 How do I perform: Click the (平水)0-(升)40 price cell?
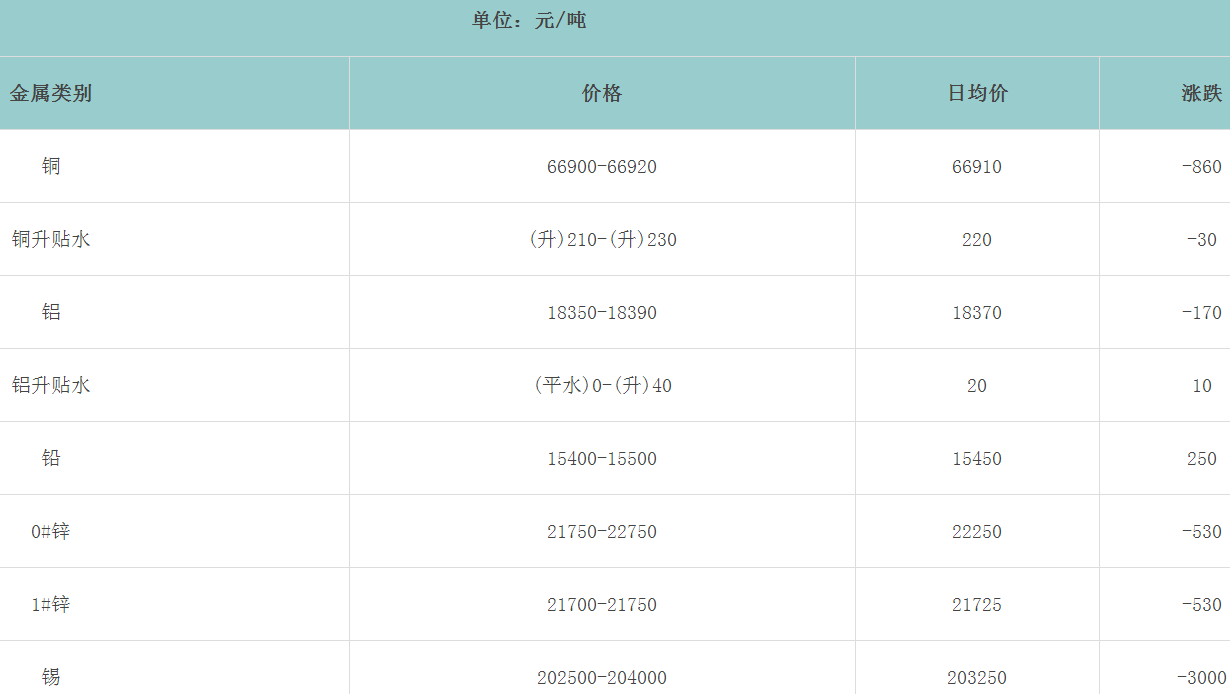point(602,386)
